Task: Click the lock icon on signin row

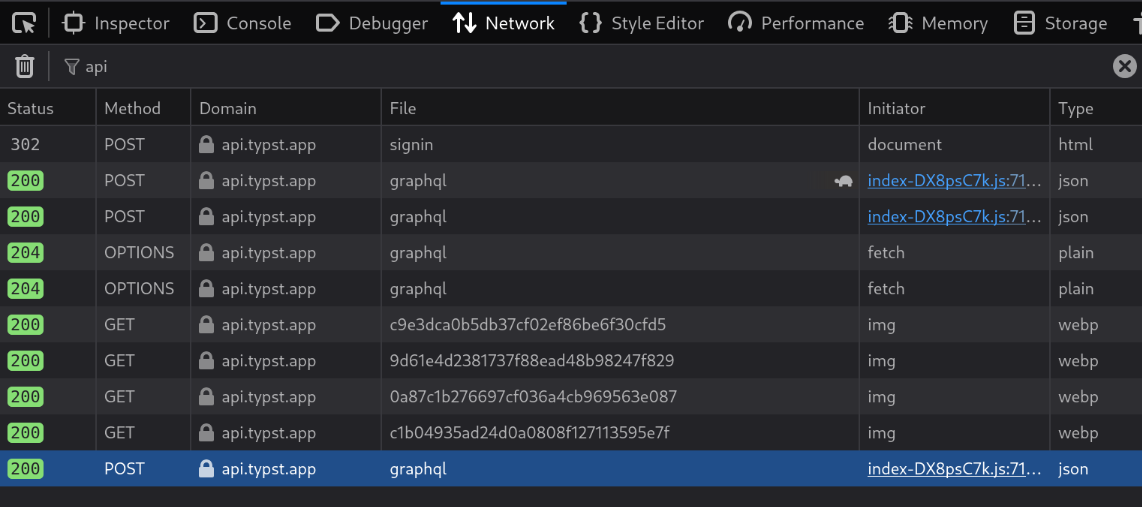Action: (206, 144)
